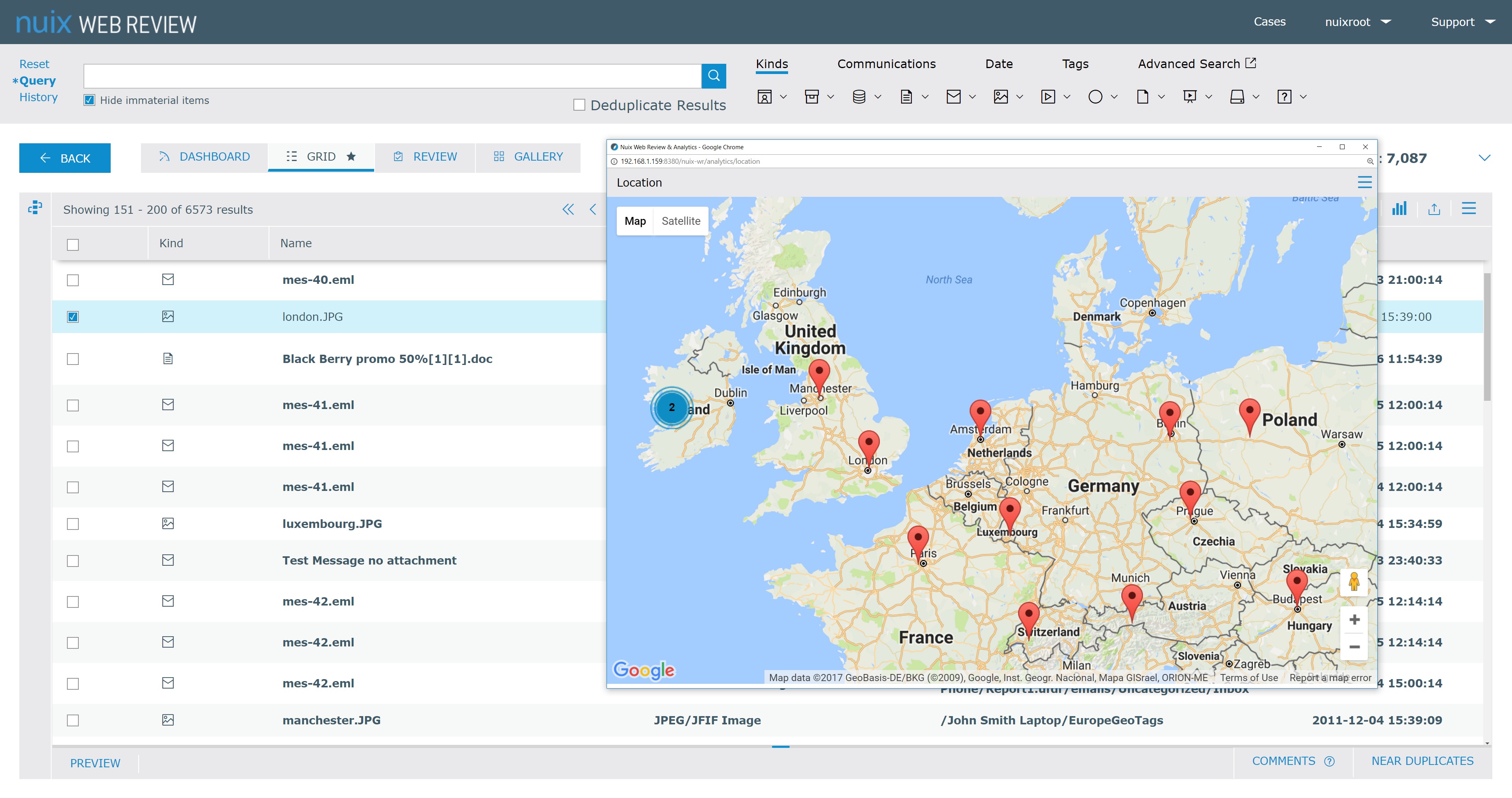Open the Cases link in header
This screenshot has width=1512, height=798.
tap(1270, 22)
